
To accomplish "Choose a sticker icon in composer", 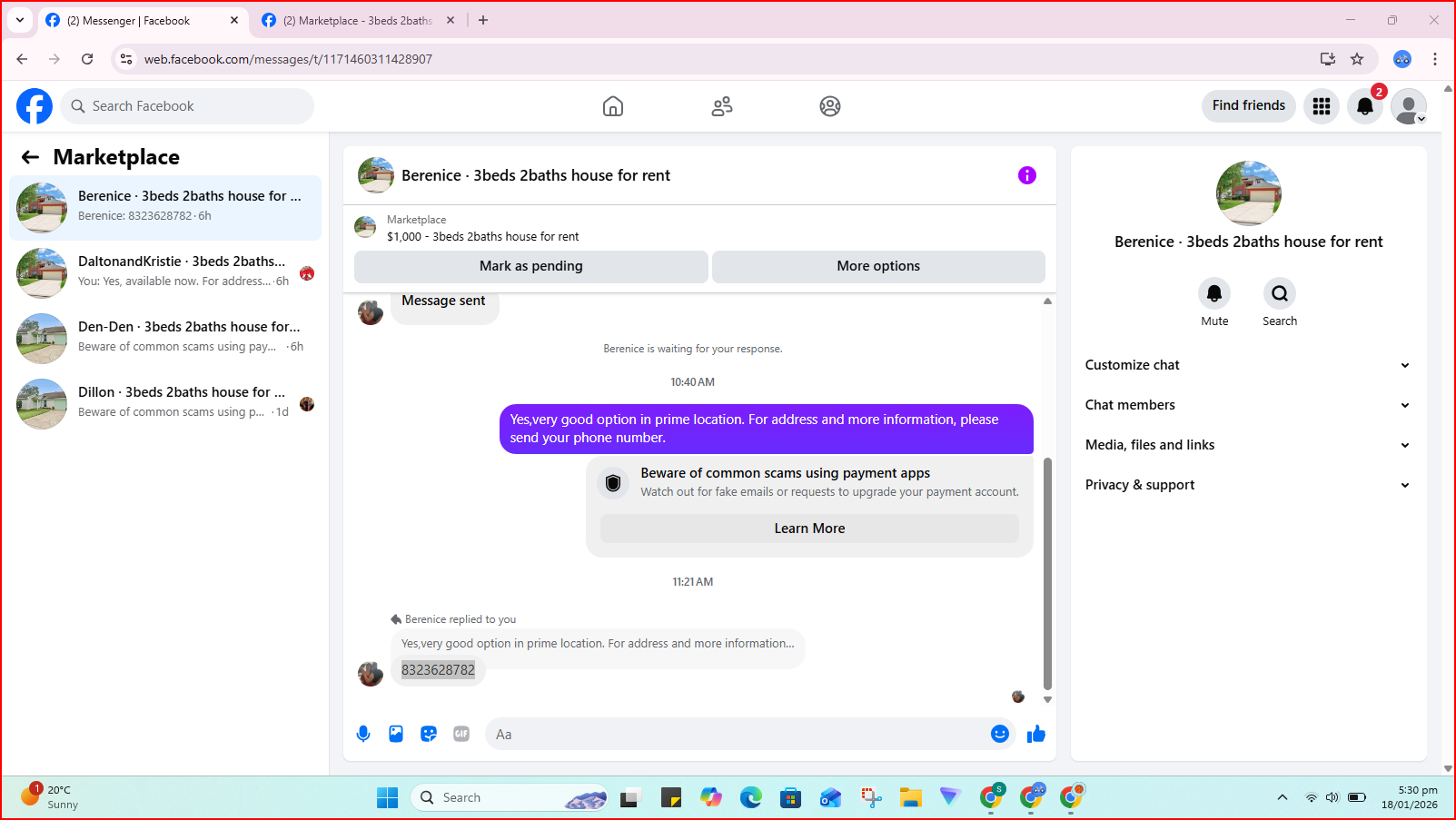I will point(429,734).
